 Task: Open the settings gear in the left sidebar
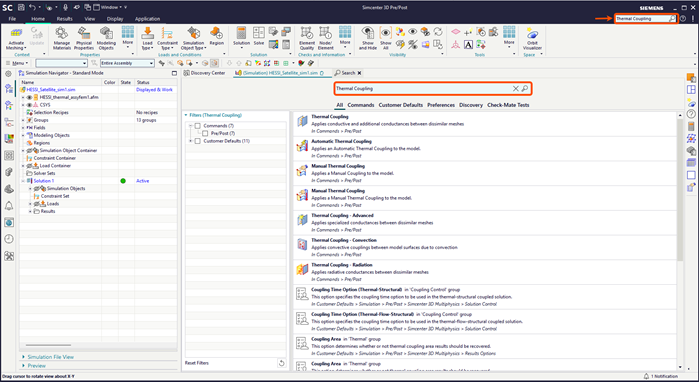click(8, 74)
